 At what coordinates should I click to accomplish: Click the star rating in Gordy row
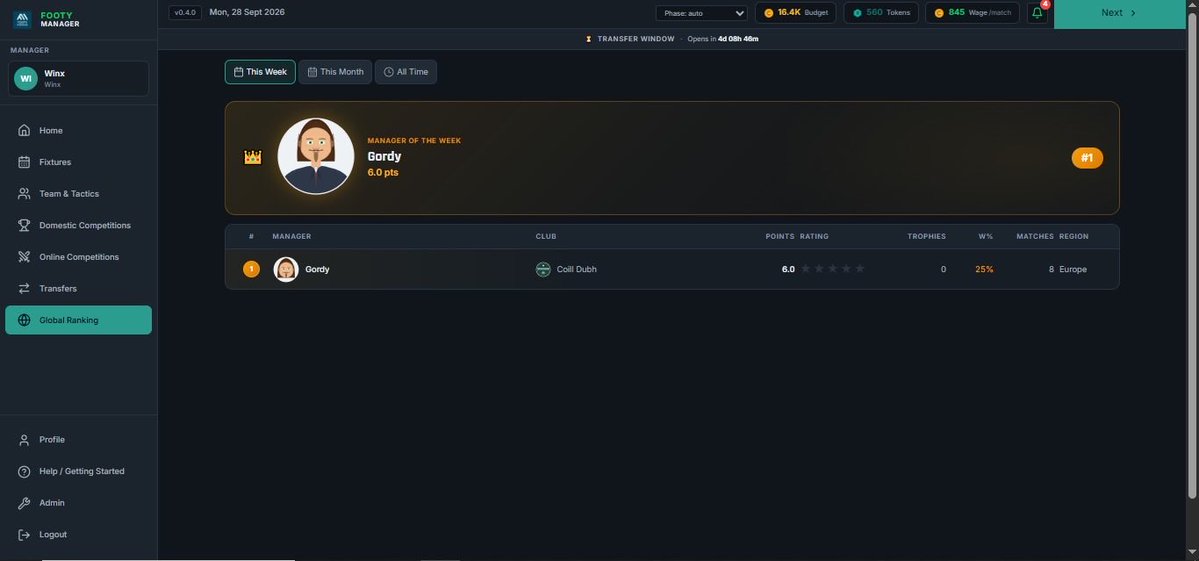pos(833,269)
